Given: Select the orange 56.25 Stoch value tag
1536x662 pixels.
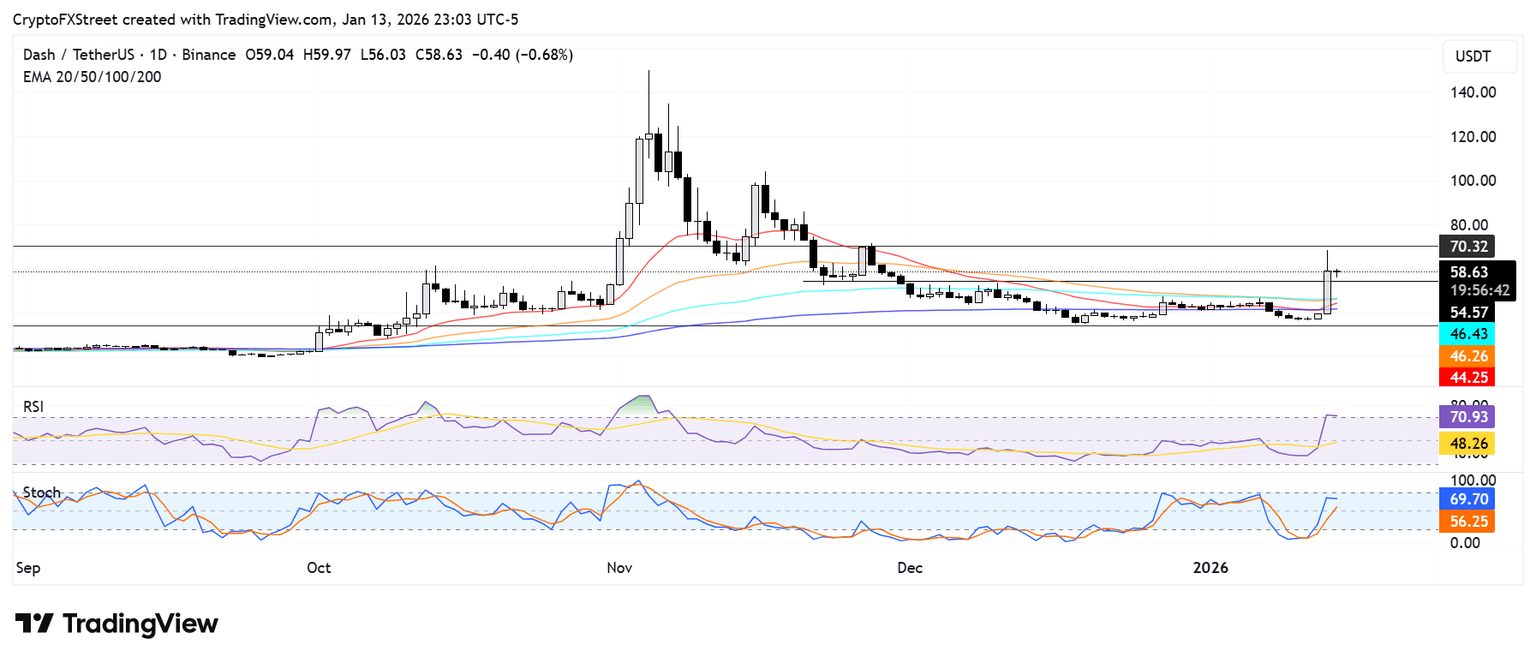Looking at the screenshot, I should click(x=1468, y=521).
